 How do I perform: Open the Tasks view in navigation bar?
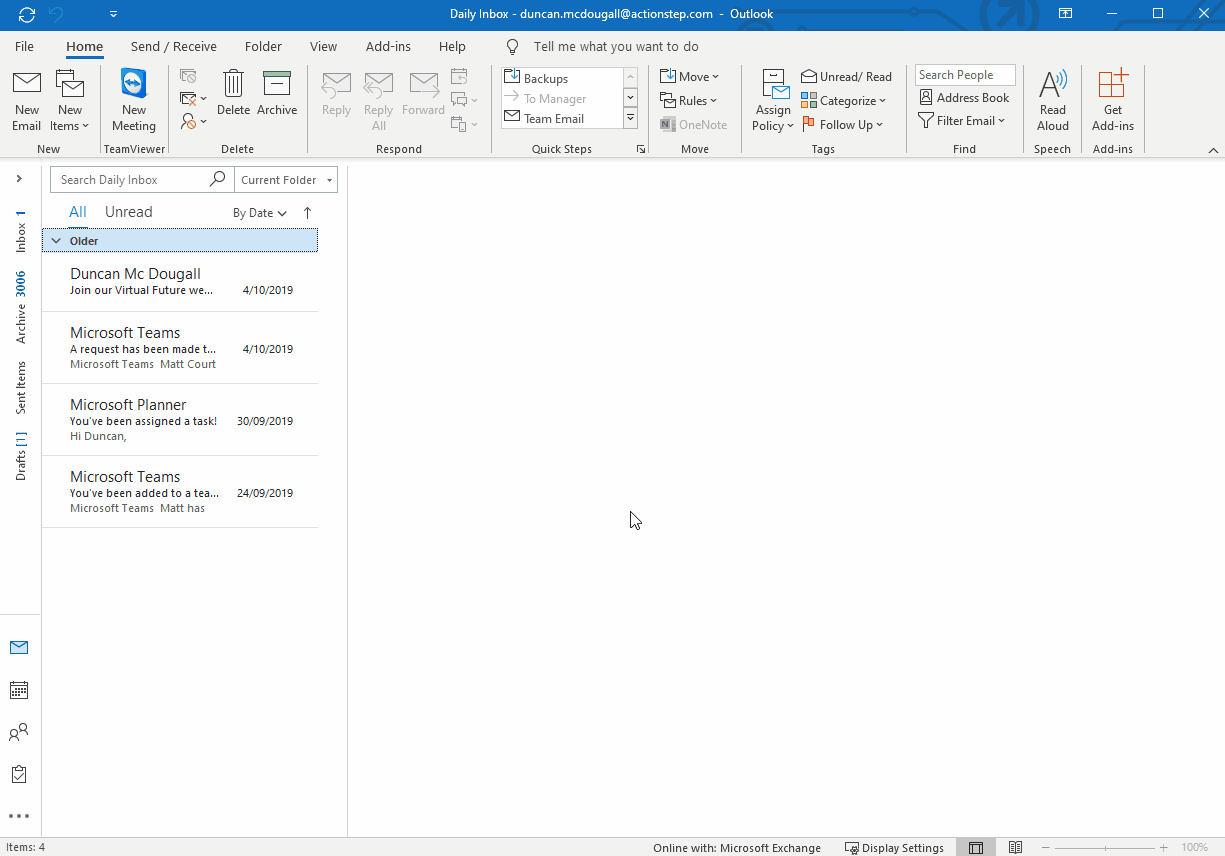click(18, 773)
